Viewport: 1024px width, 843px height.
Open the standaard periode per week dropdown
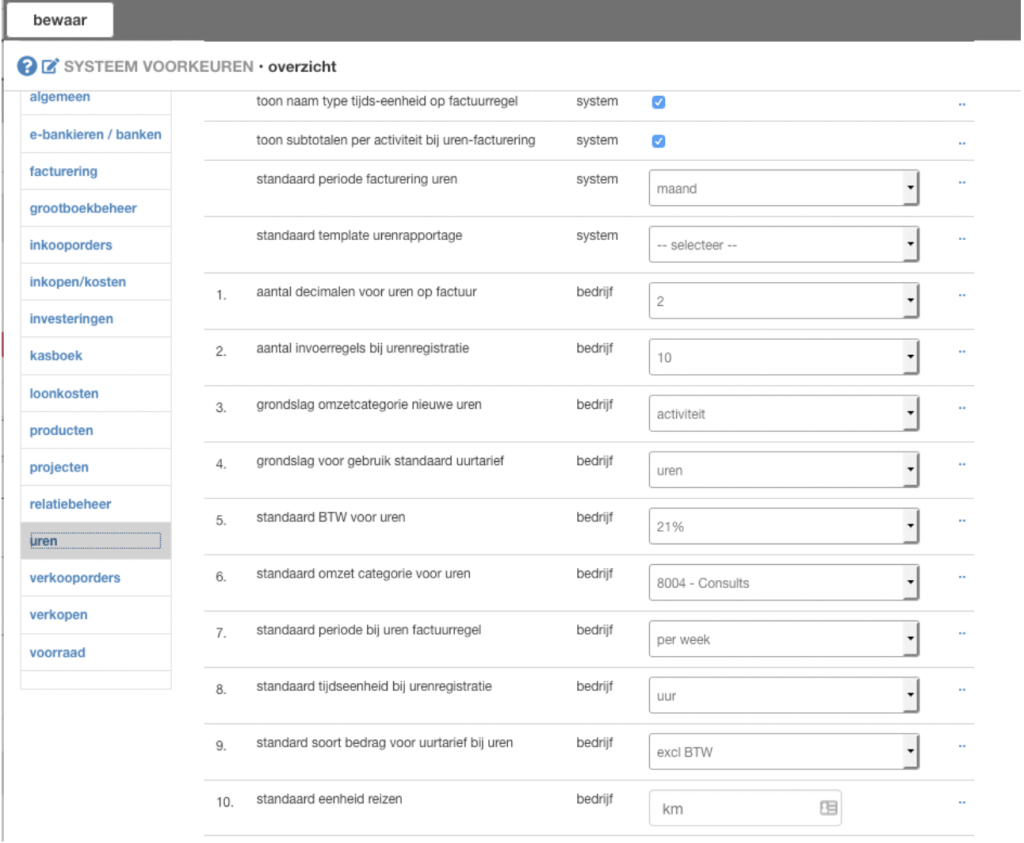click(x=784, y=639)
